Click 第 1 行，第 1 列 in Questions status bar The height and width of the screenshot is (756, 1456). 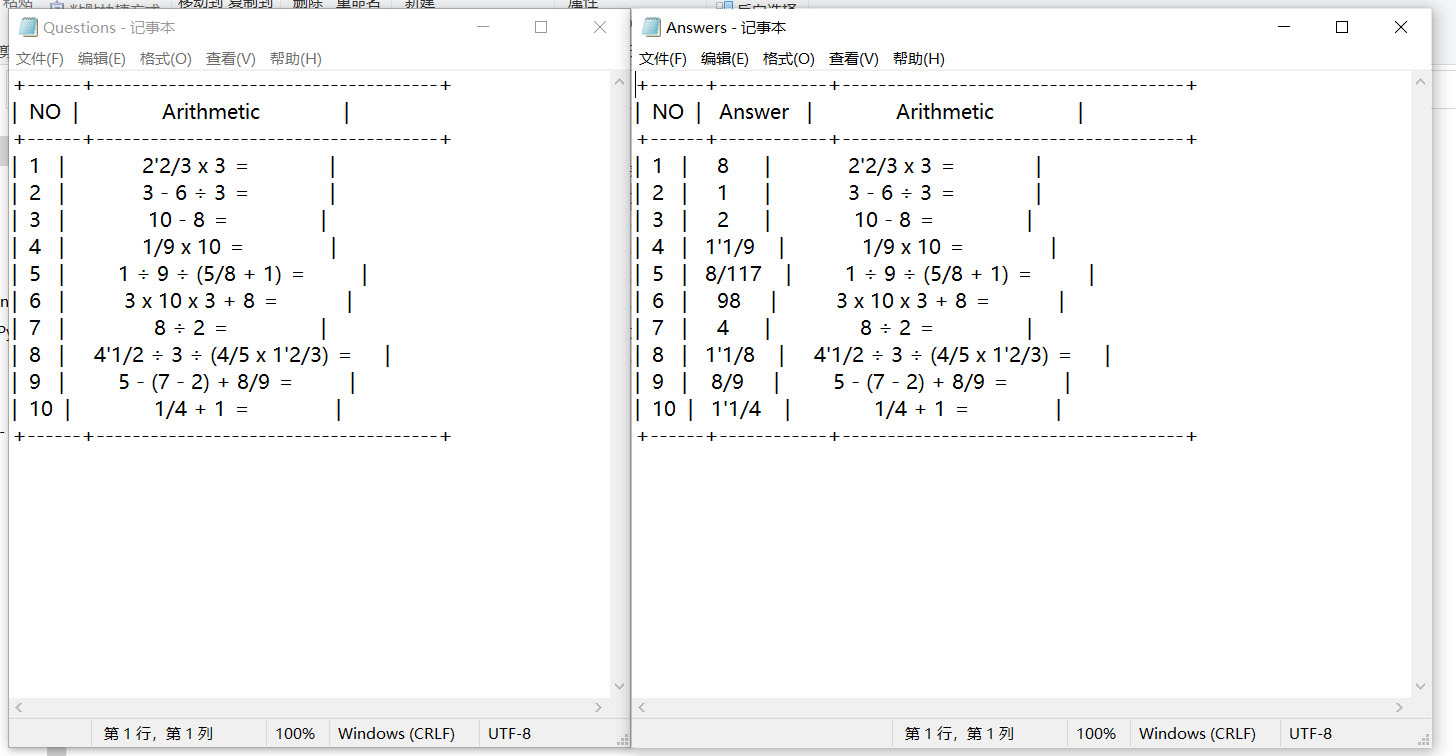click(159, 734)
